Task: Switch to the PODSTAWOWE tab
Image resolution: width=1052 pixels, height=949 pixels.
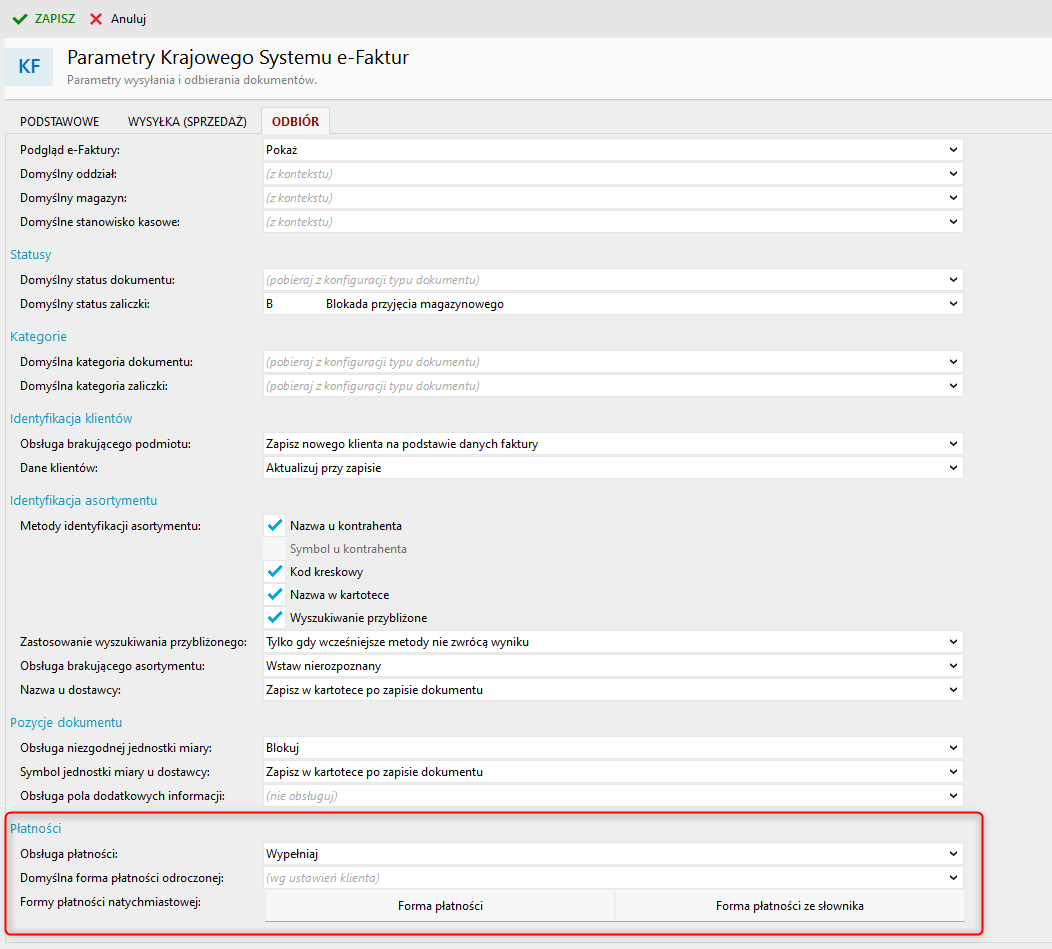Action: tap(60, 122)
